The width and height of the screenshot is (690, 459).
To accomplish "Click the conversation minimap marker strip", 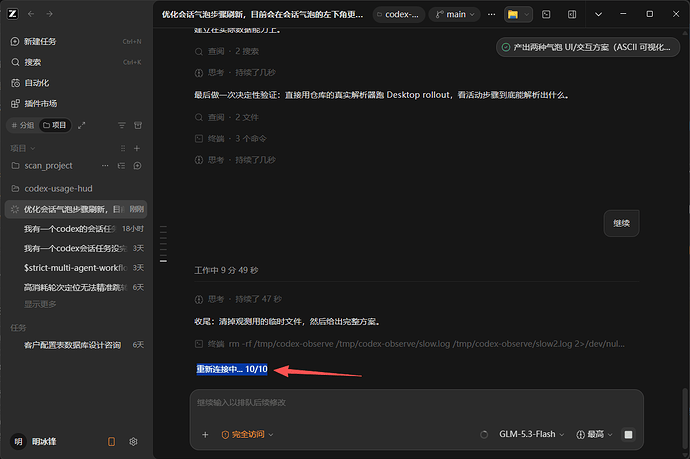I will [x=163, y=244].
